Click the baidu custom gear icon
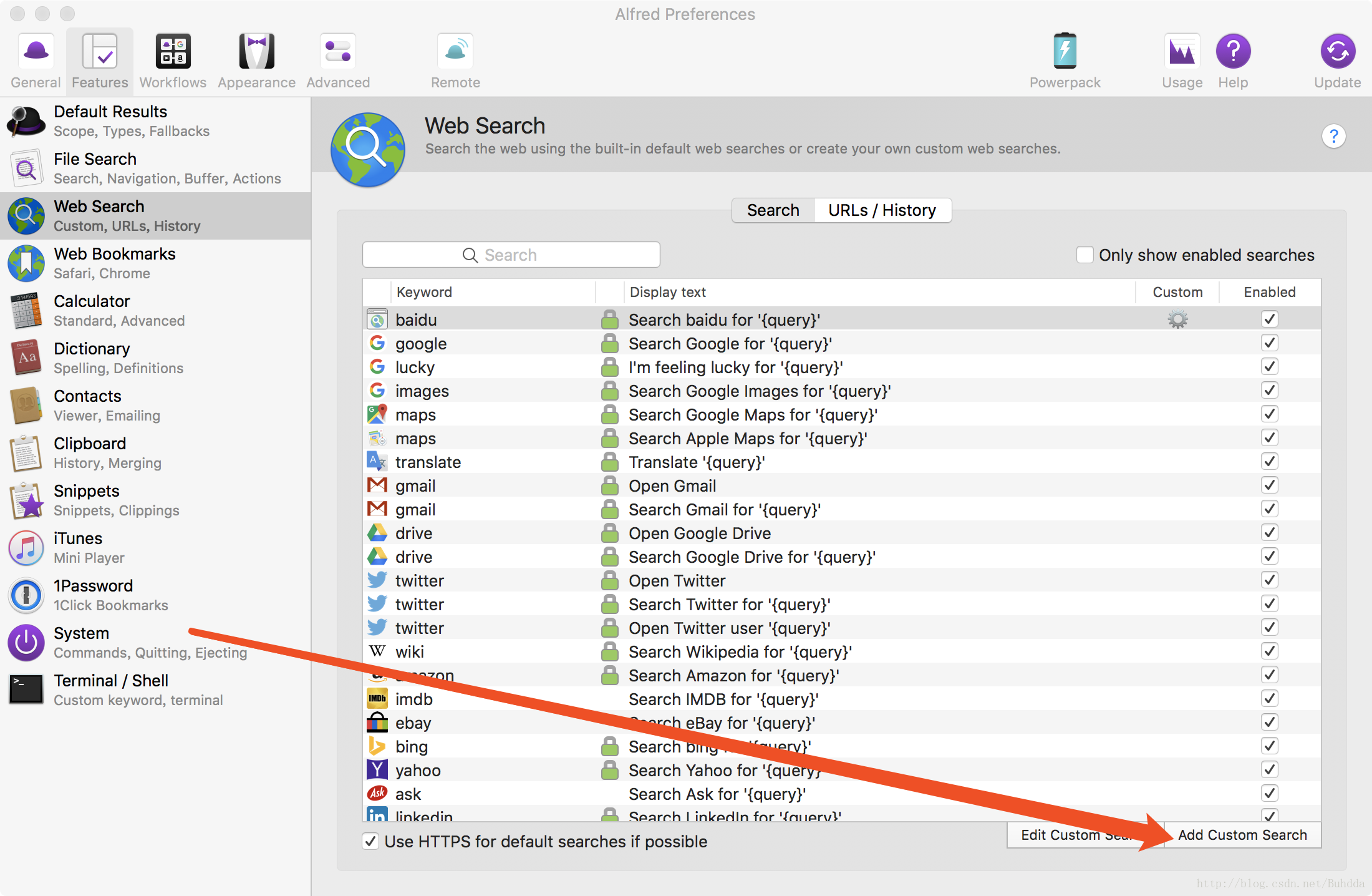Screen dimensions: 1372x896 pos(1177,320)
